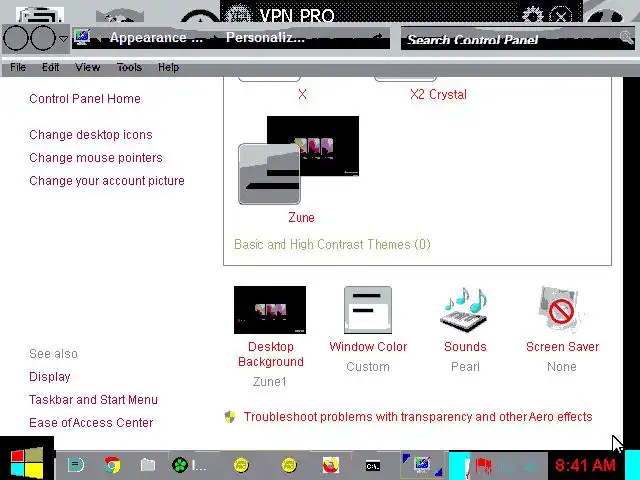
Task: Click the second yellow round taskbar icon
Action: pyautogui.click(x=289, y=465)
